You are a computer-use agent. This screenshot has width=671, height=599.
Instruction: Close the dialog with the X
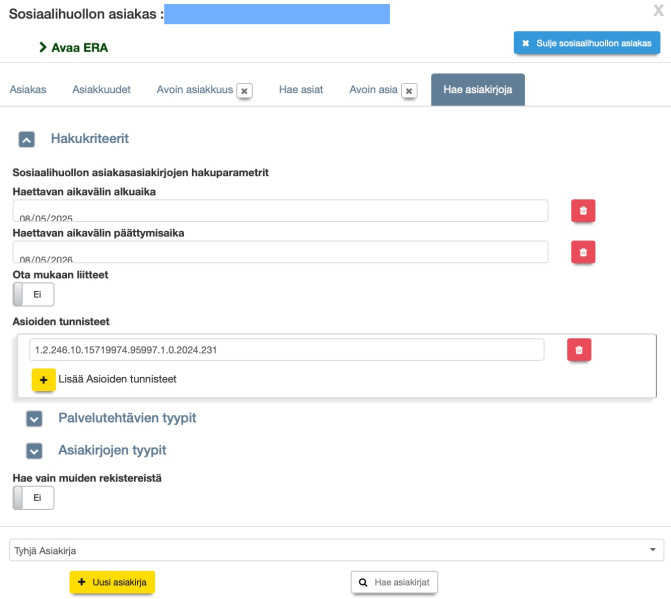pyautogui.click(x=658, y=10)
